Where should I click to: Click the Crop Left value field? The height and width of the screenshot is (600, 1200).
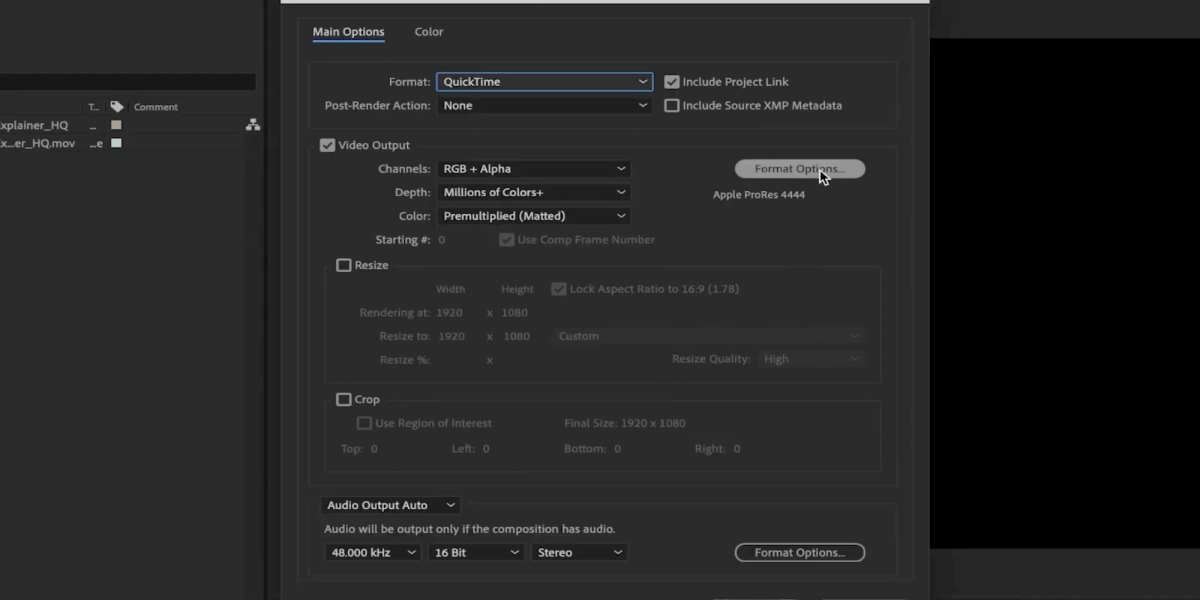coord(486,449)
